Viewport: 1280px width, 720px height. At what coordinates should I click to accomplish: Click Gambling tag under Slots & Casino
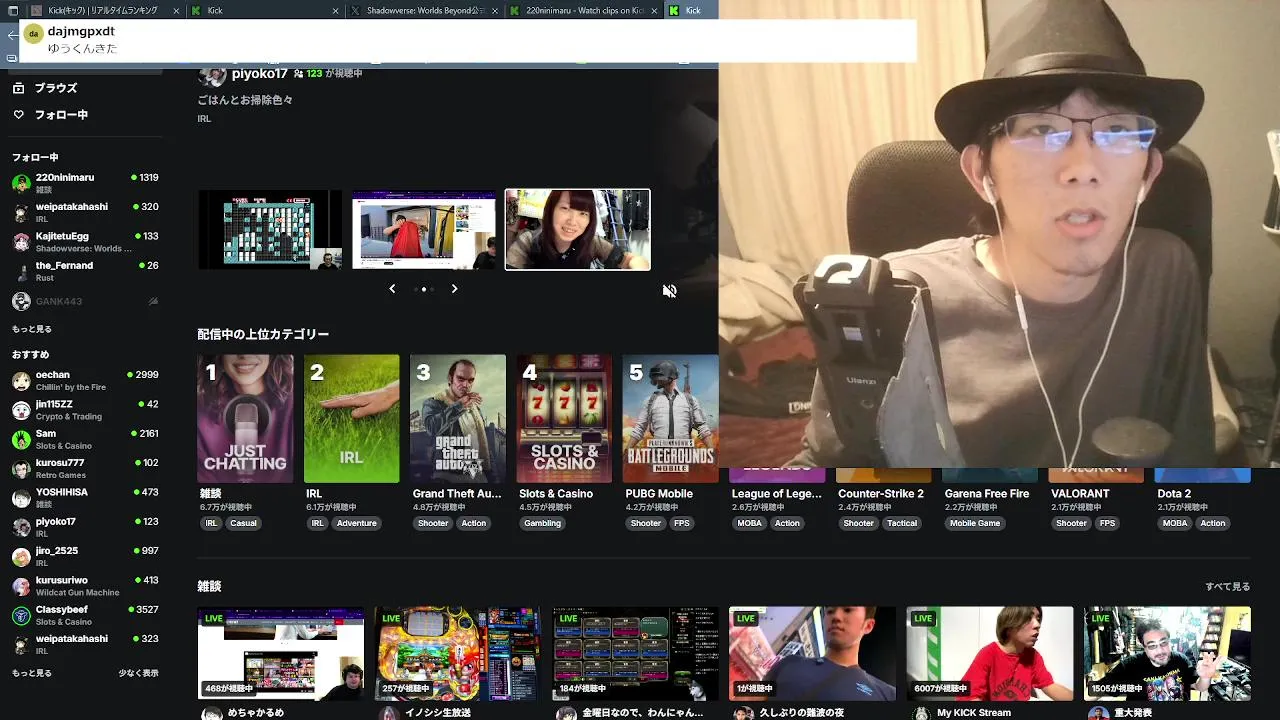pyautogui.click(x=542, y=523)
